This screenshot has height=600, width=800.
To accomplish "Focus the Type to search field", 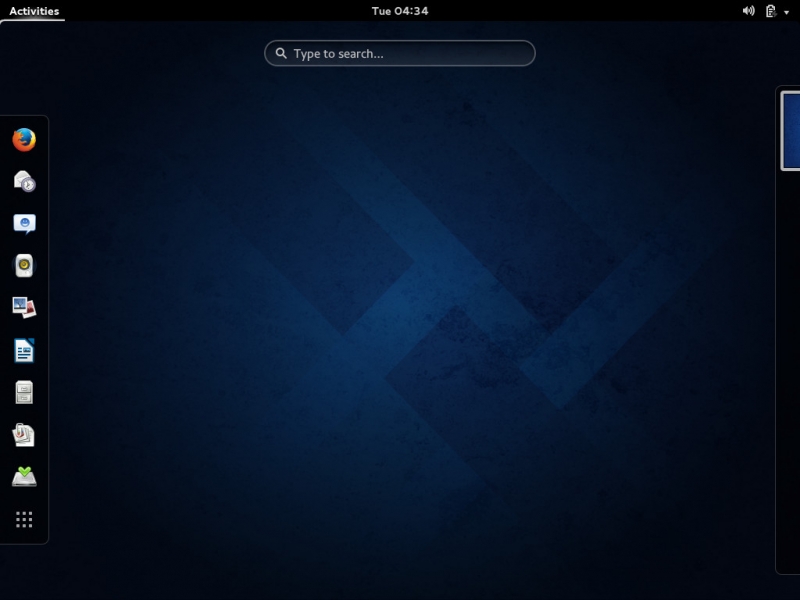I will click(399, 53).
